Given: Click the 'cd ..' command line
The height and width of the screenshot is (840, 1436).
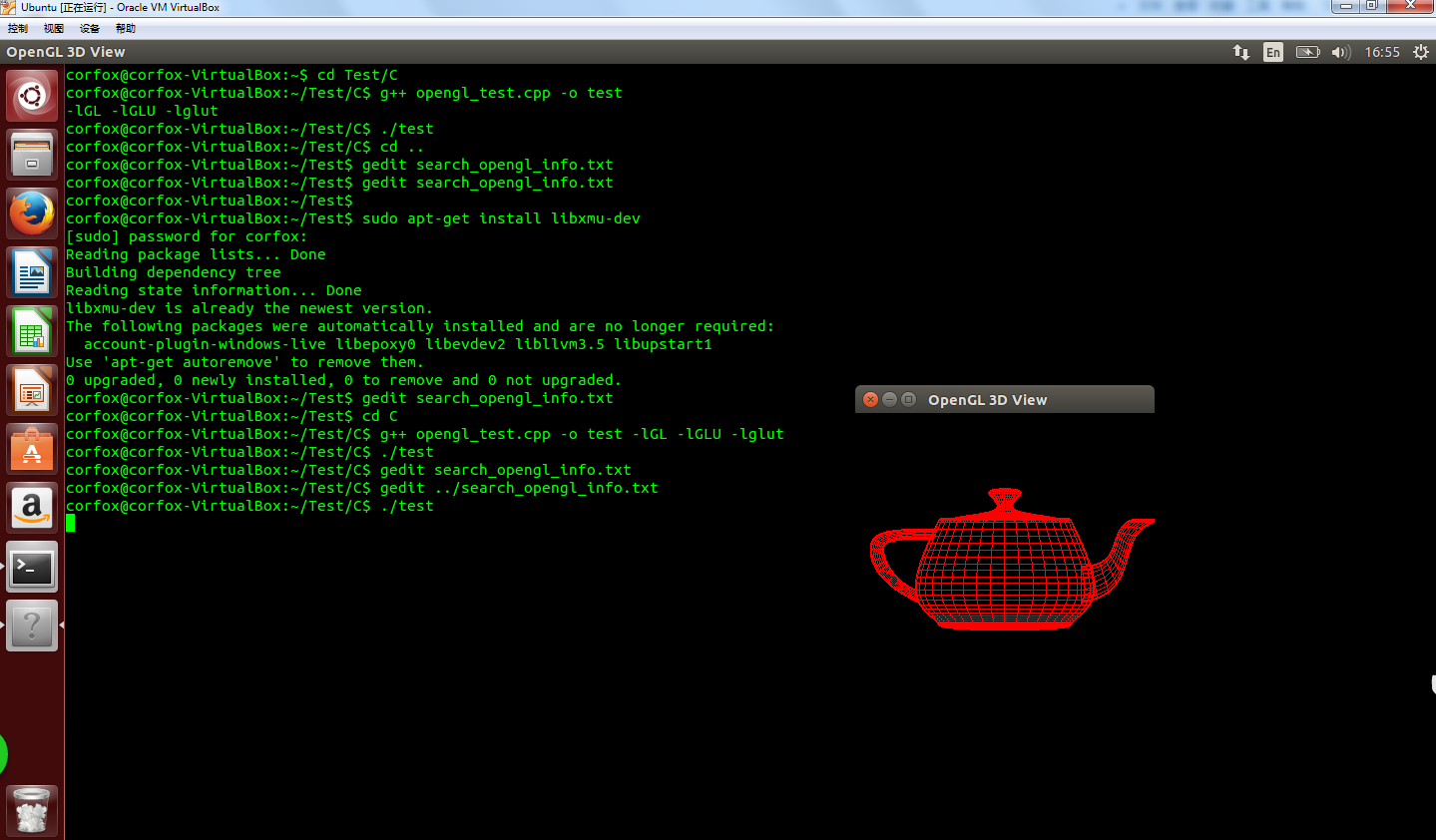Looking at the screenshot, I should (244, 147).
